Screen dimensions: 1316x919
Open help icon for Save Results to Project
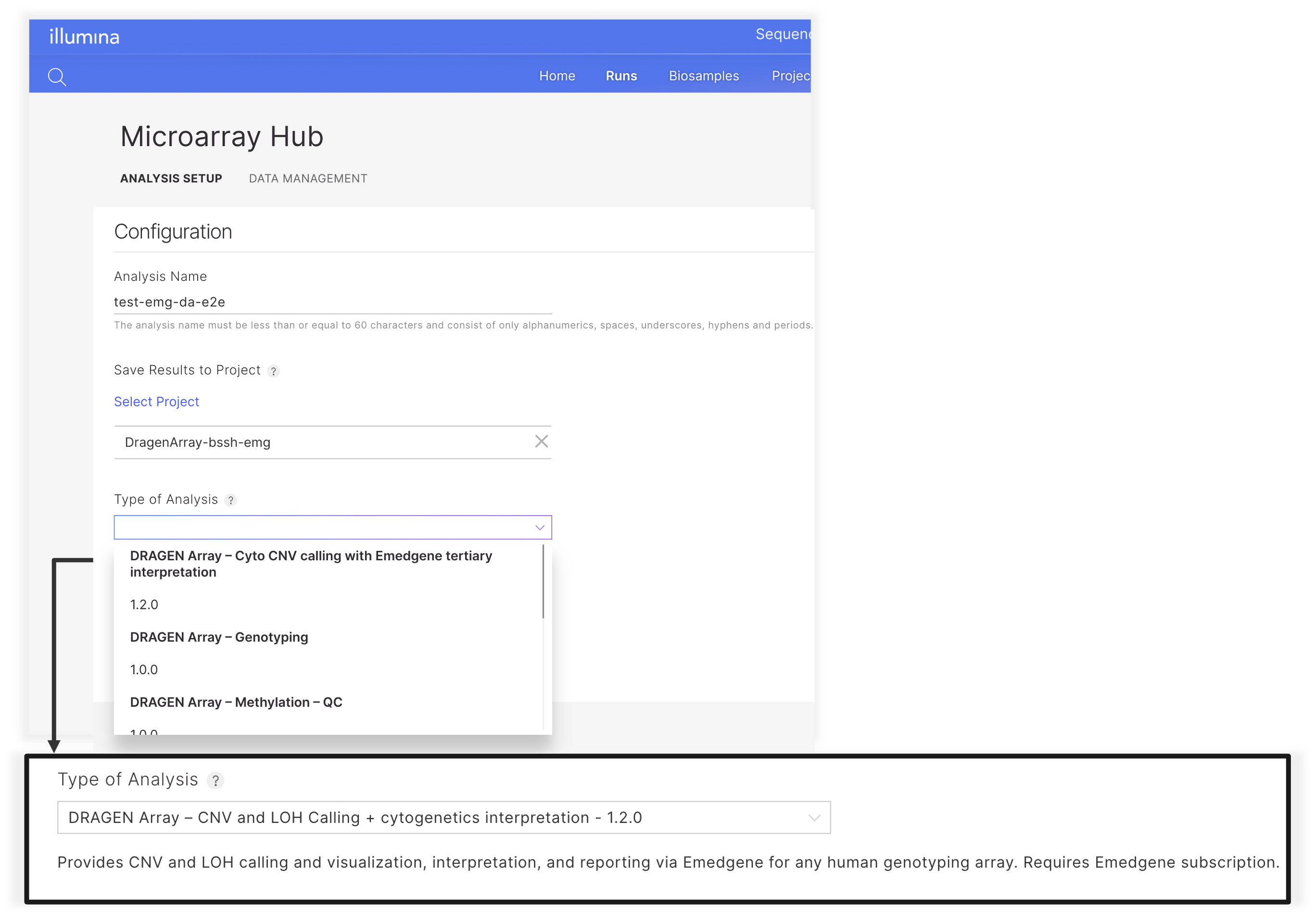(273, 371)
